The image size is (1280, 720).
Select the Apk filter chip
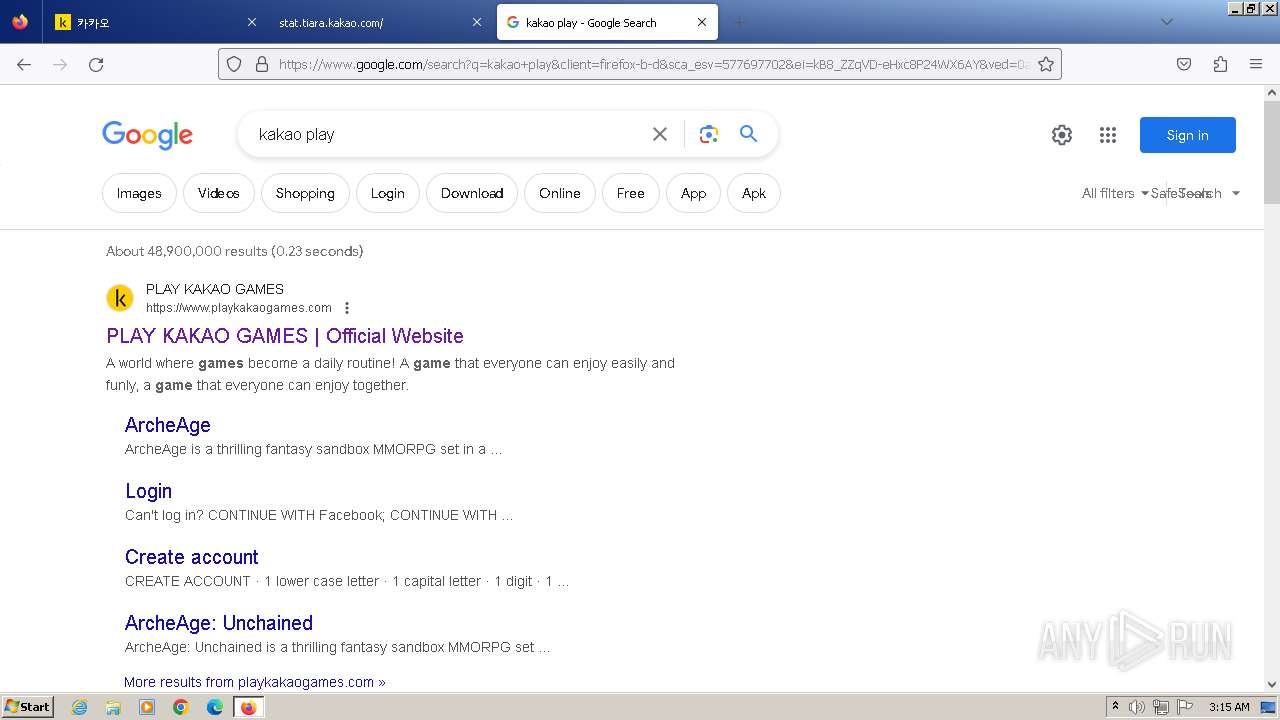point(754,193)
